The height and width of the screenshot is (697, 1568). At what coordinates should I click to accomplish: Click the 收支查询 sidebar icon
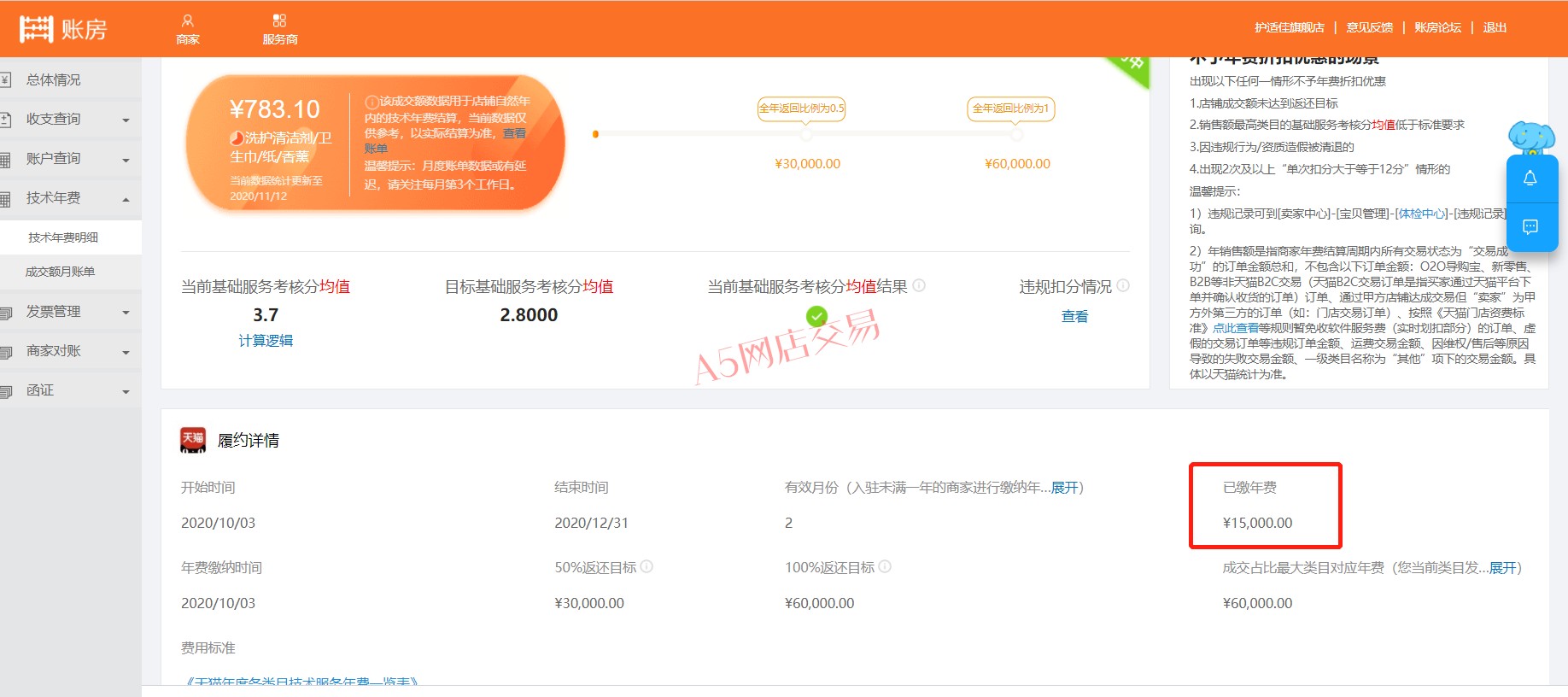tap(5, 120)
